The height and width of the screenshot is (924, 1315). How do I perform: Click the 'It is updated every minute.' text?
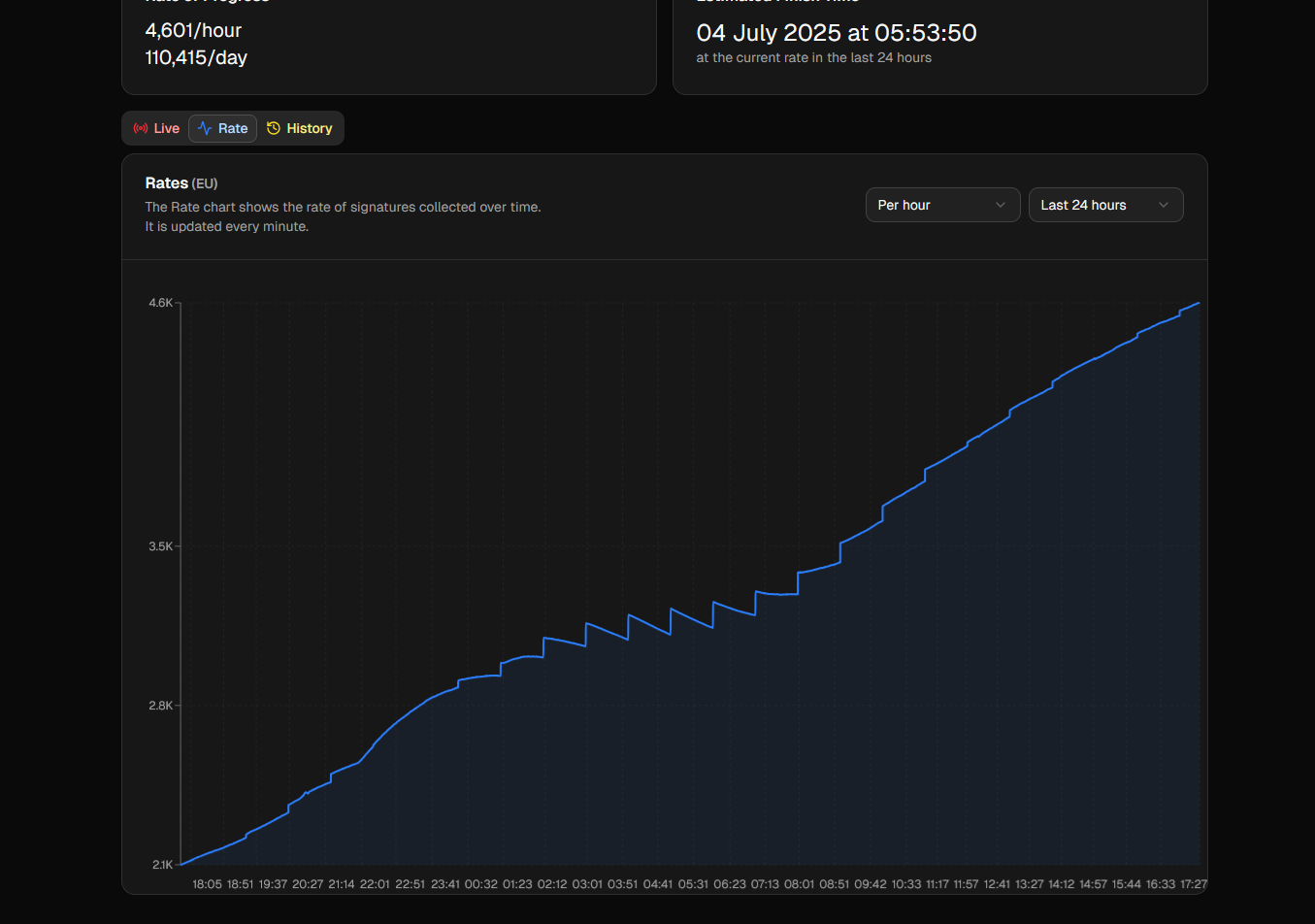226,226
